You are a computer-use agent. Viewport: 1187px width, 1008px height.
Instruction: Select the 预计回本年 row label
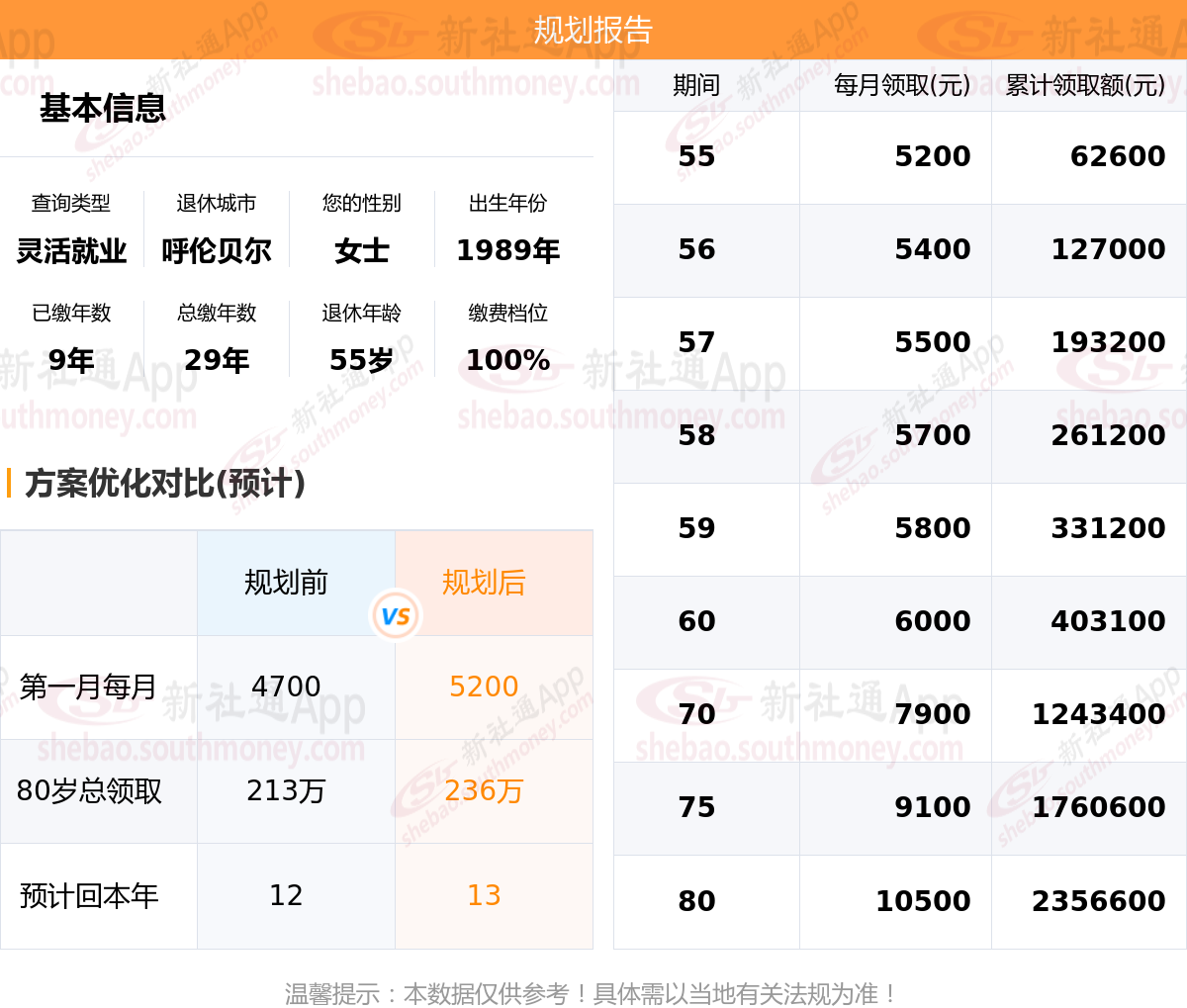point(89,896)
